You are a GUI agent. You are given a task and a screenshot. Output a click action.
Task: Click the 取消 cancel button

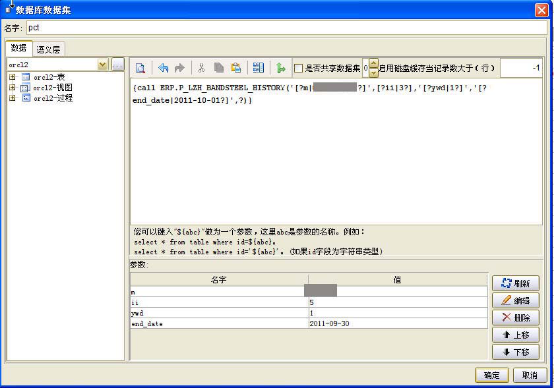coord(530,375)
